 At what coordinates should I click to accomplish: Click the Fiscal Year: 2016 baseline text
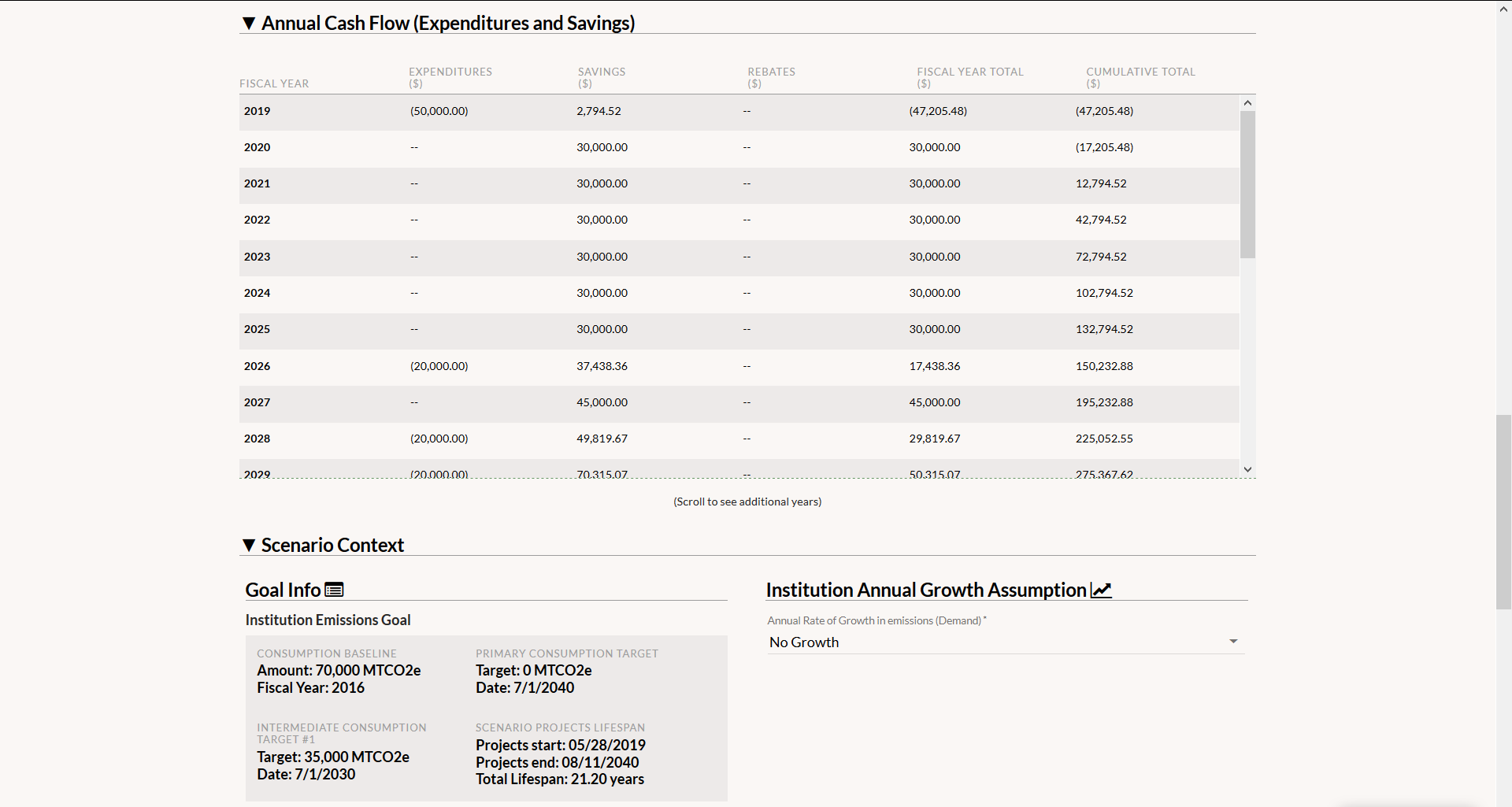(310, 687)
